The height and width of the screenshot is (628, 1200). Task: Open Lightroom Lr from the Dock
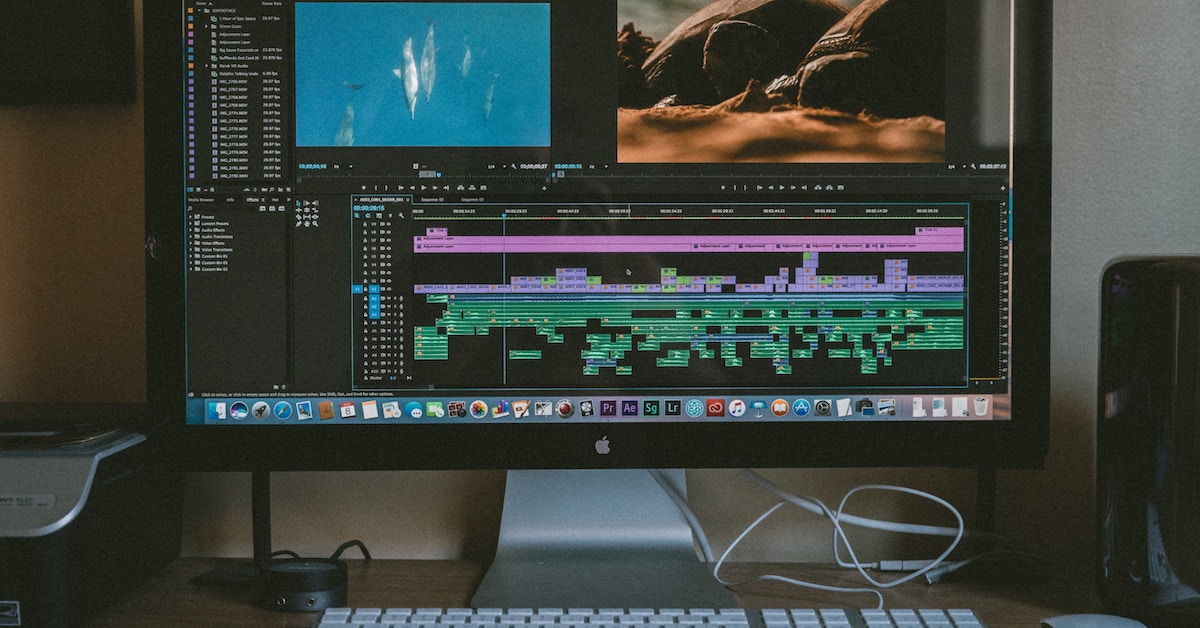672,409
